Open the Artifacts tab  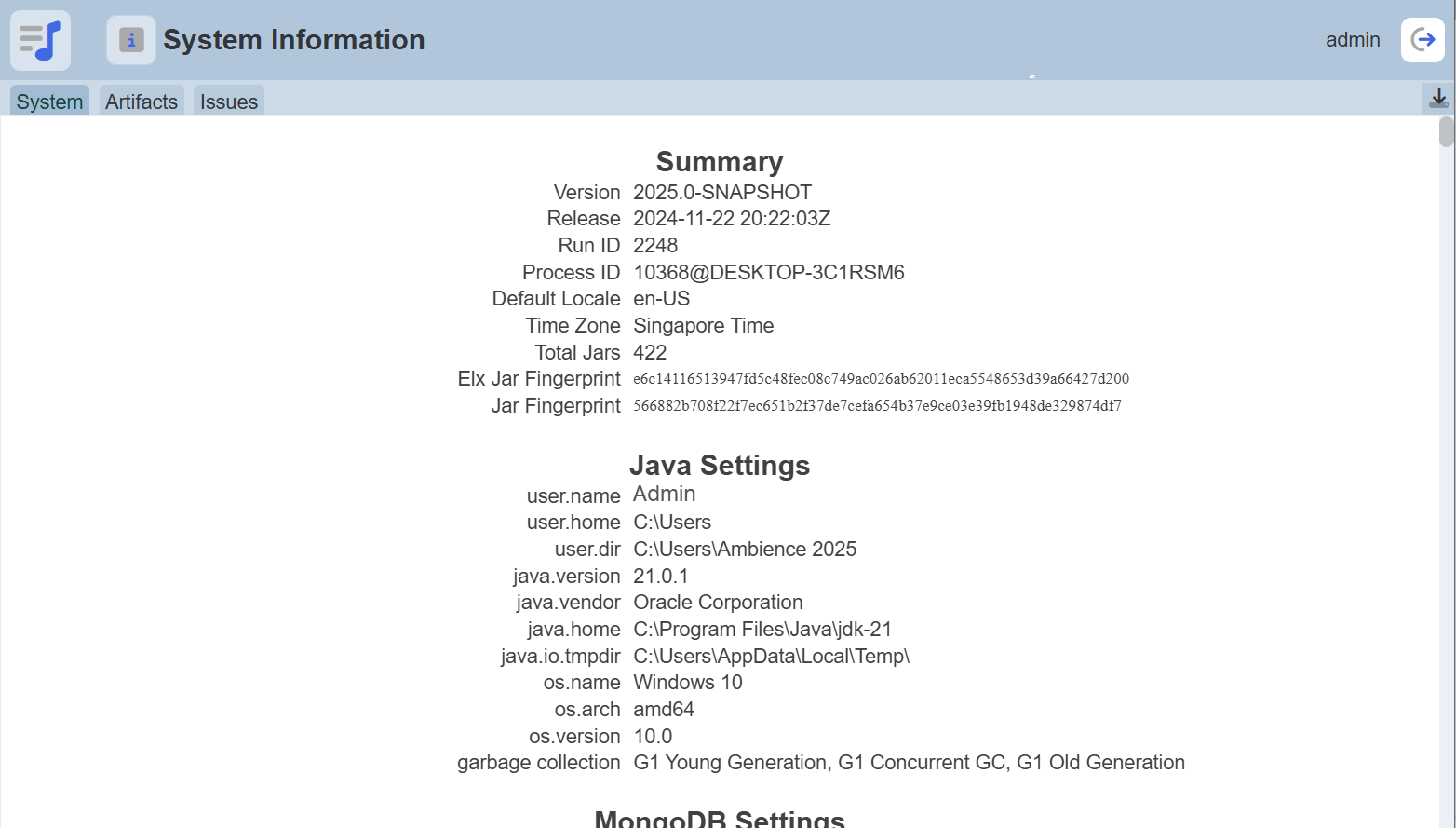click(x=142, y=102)
